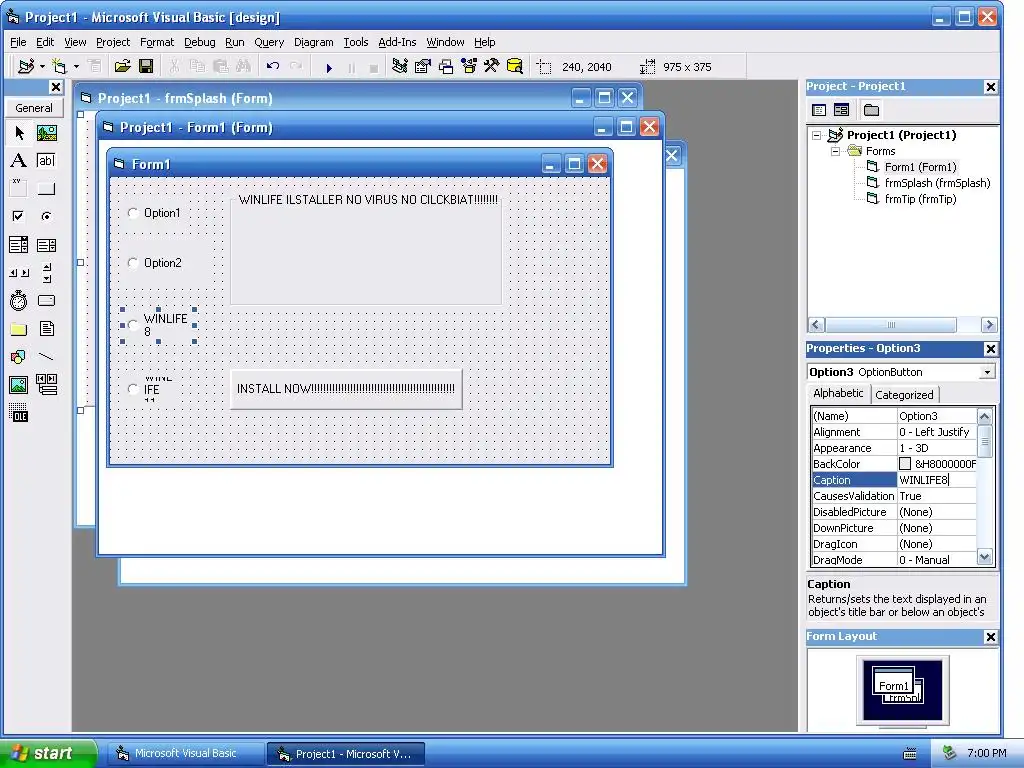
Task: Select the Frame tool in toolbox
Action: 19,189
